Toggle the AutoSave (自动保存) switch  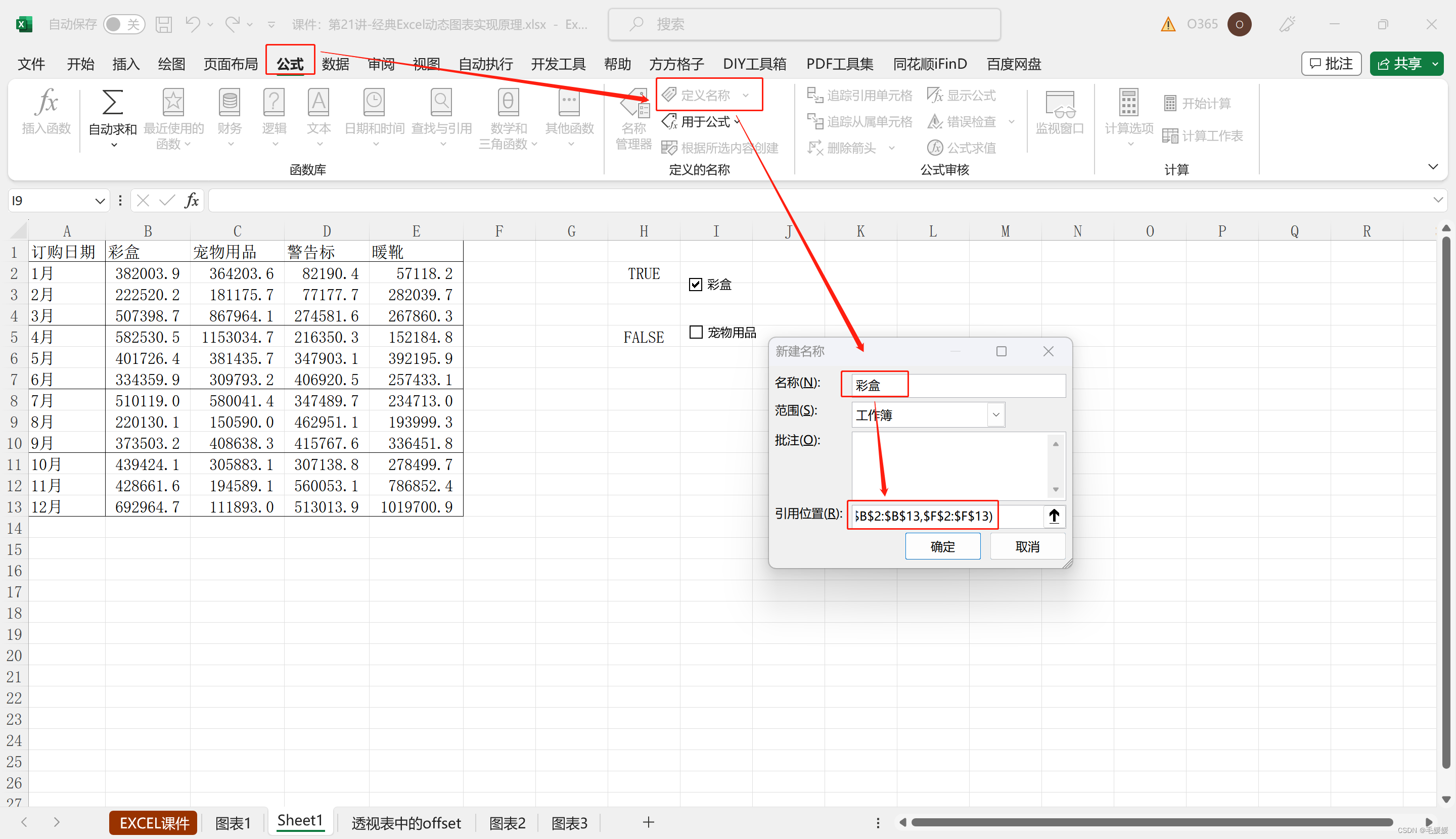[x=124, y=24]
